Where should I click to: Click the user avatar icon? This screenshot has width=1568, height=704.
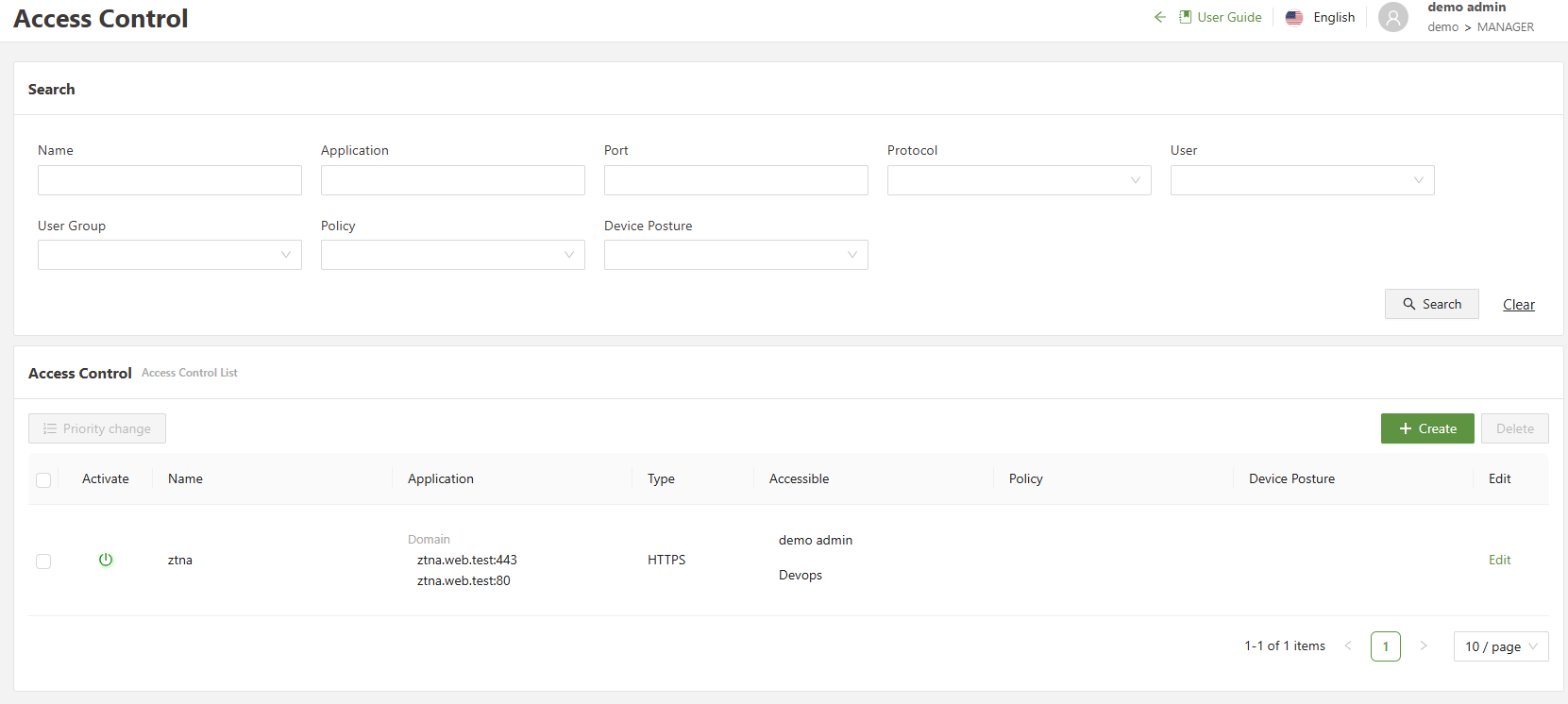[1392, 17]
